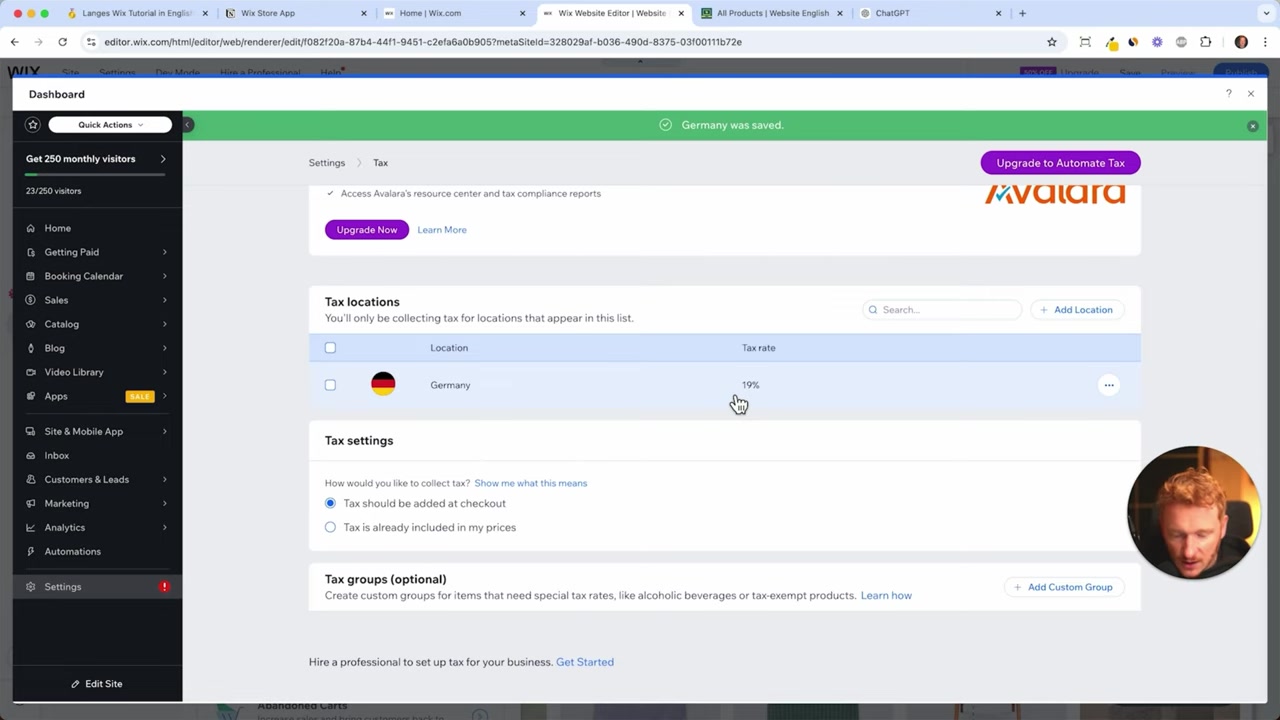1280x720 pixels.
Task: Bookmark this page with the star icon
Action: pyautogui.click(x=1051, y=42)
